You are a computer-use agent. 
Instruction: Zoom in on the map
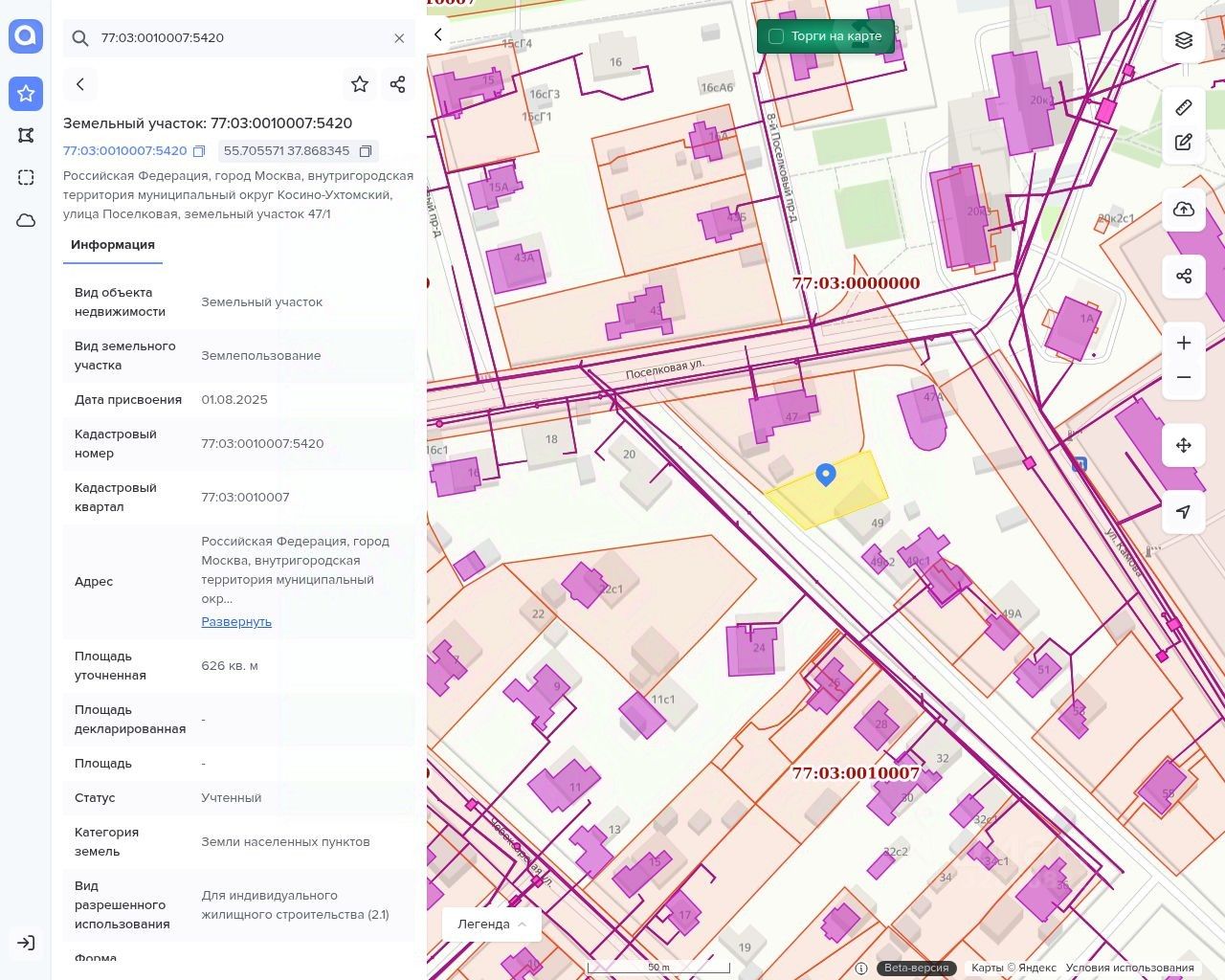pyautogui.click(x=1184, y=343)
